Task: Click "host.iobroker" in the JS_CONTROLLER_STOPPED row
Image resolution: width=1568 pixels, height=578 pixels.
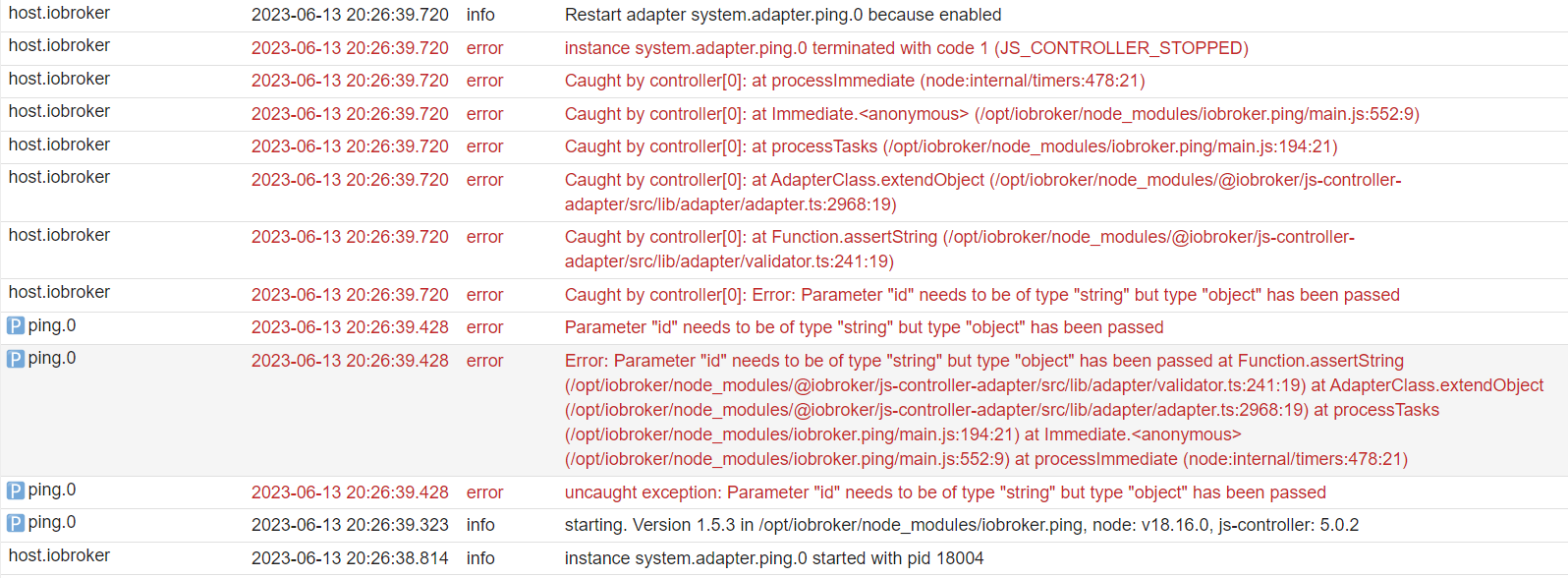Action: [59, 45]
